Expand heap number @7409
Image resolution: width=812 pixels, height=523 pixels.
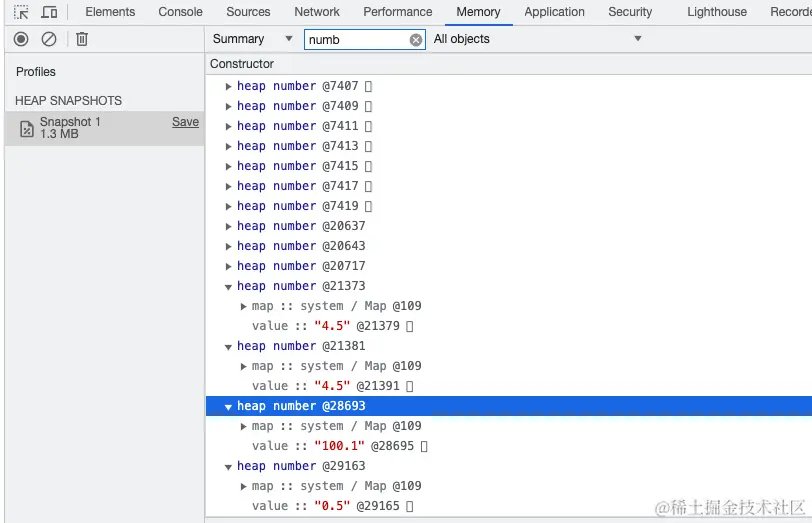tap(228, 107)
